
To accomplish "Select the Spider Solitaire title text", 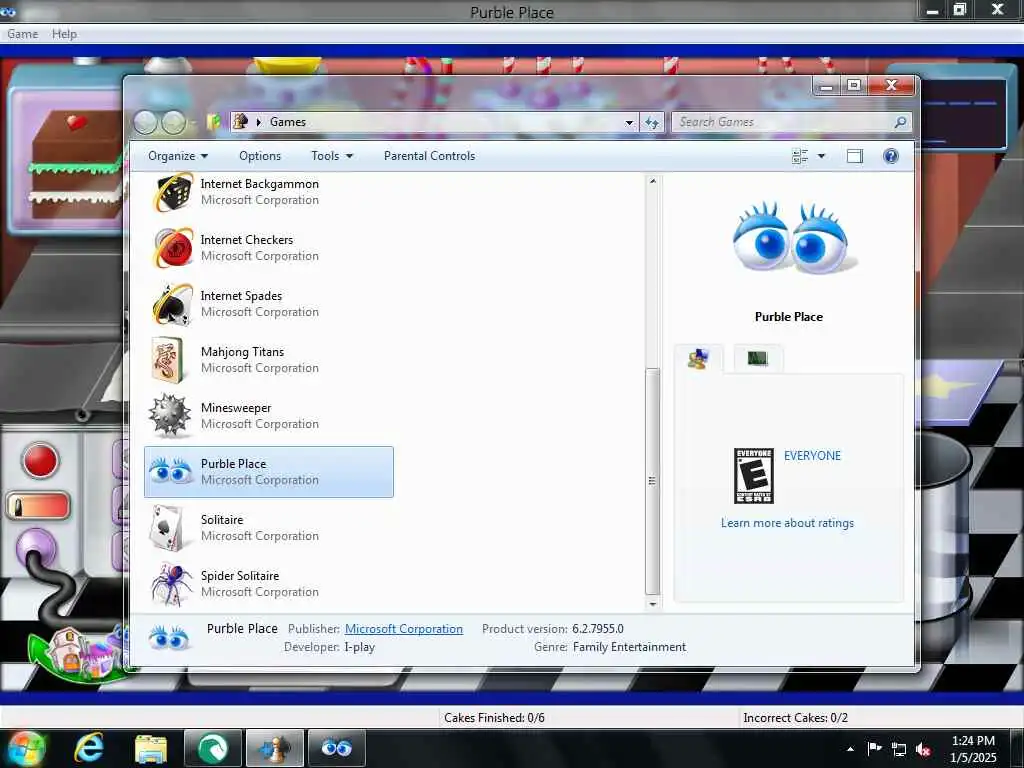I will click(240, 576).
